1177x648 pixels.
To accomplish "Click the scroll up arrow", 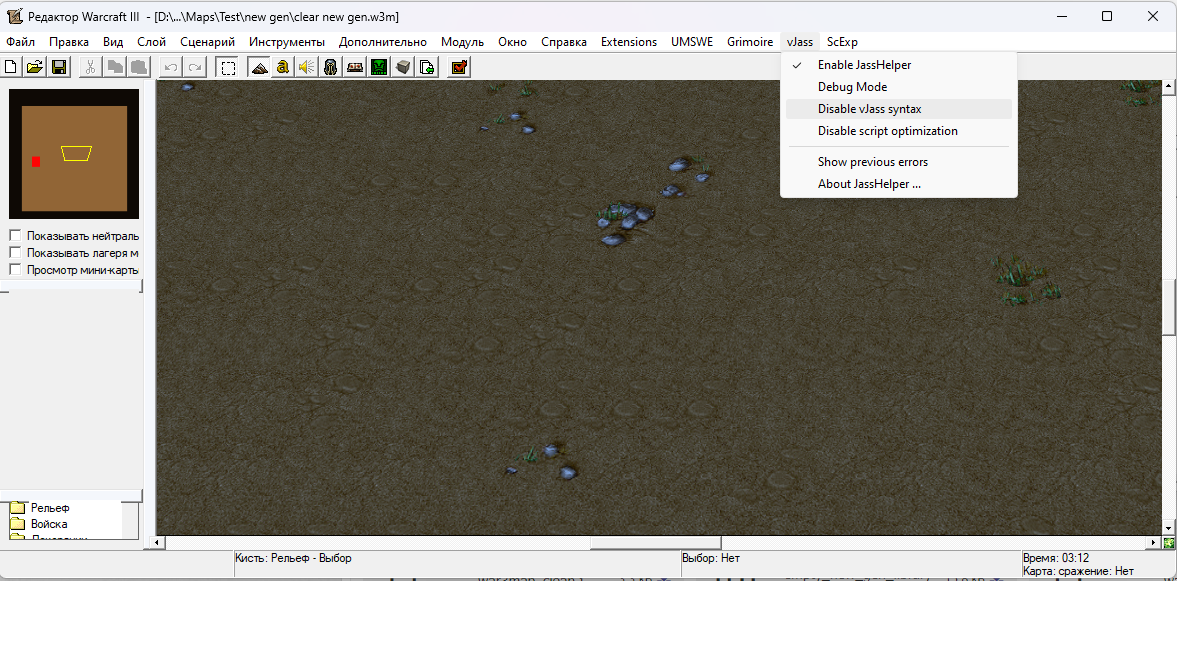I will 1169,87.
